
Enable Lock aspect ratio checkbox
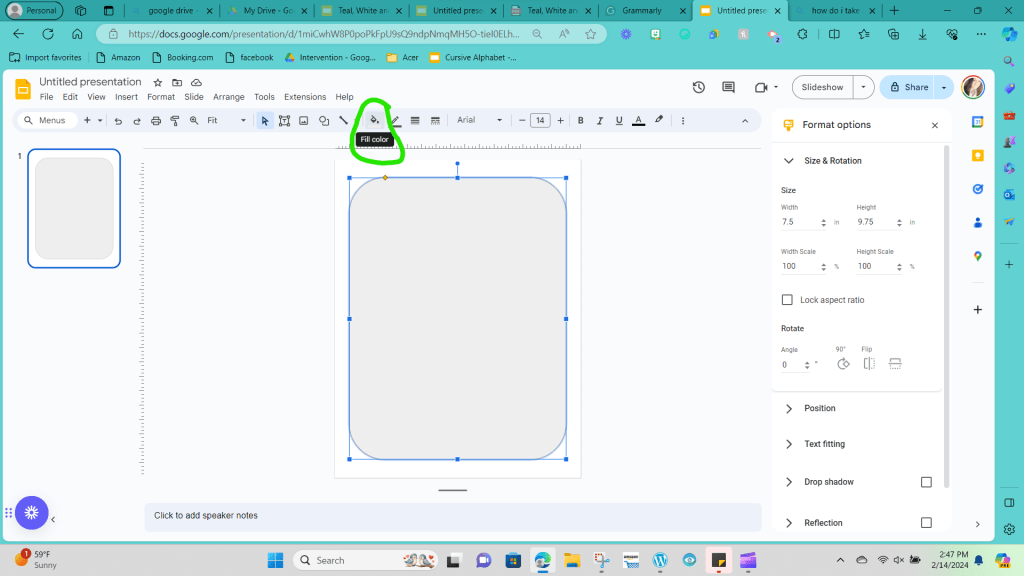[x=787, y=300]
